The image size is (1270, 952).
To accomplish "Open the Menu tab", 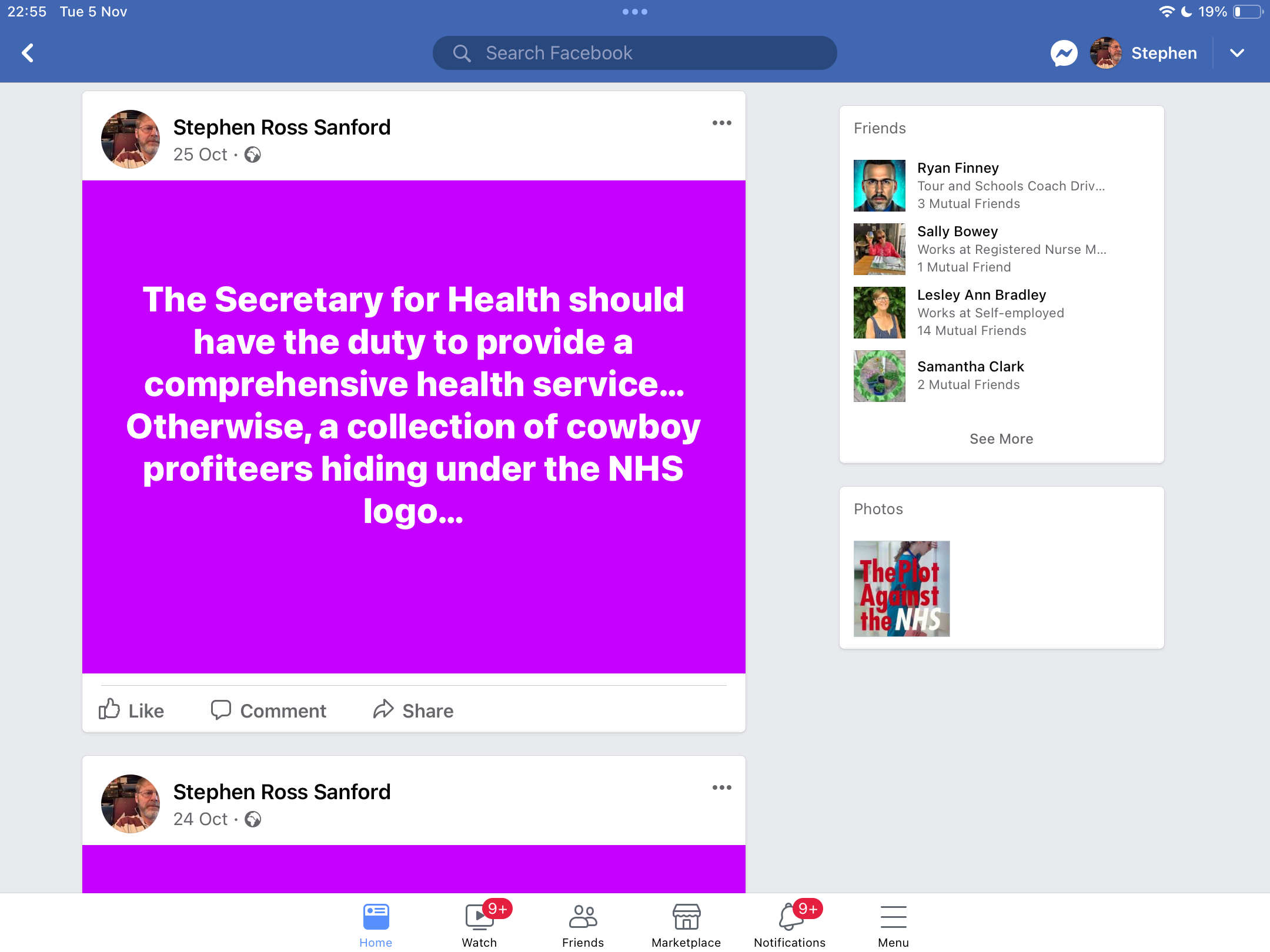I will [893, 924].
